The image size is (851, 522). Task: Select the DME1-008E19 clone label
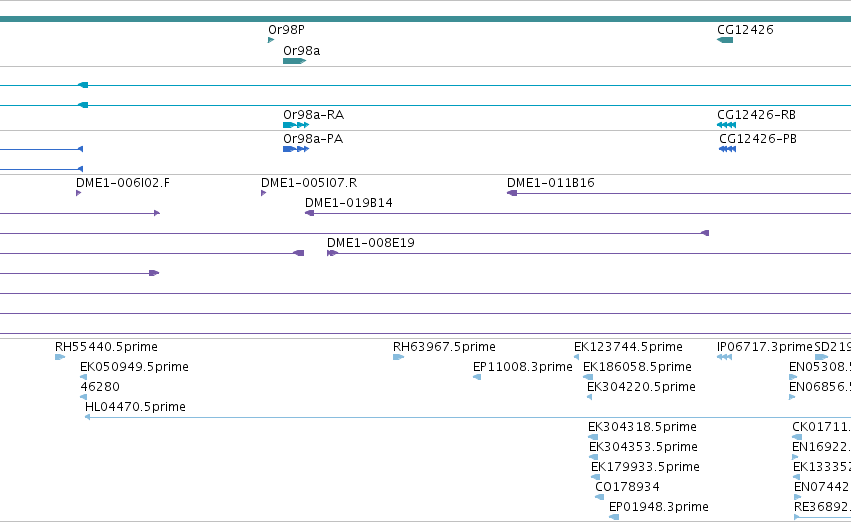[371, 243]
